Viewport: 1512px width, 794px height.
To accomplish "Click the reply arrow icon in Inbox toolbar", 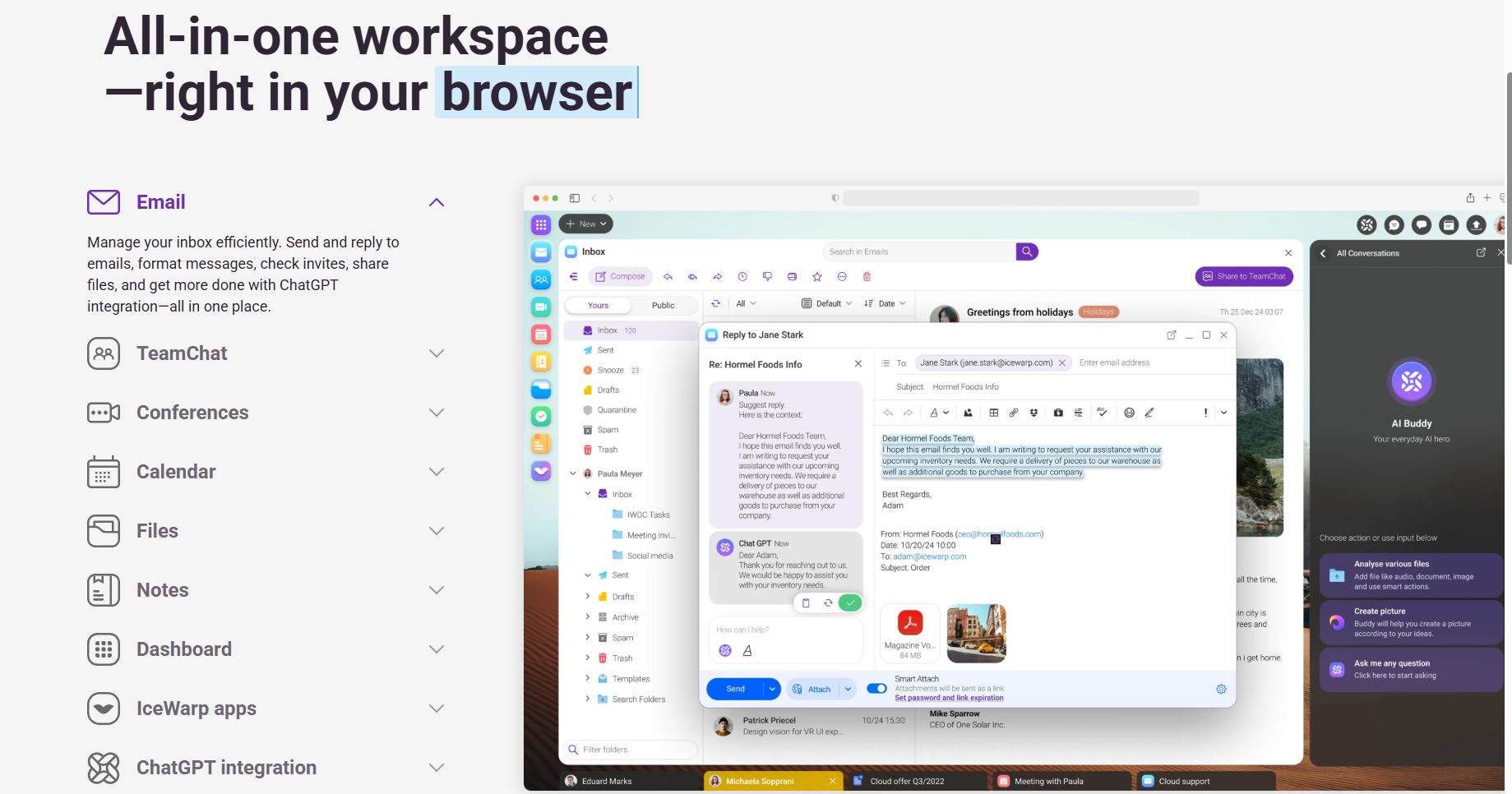I will [668, 277].
